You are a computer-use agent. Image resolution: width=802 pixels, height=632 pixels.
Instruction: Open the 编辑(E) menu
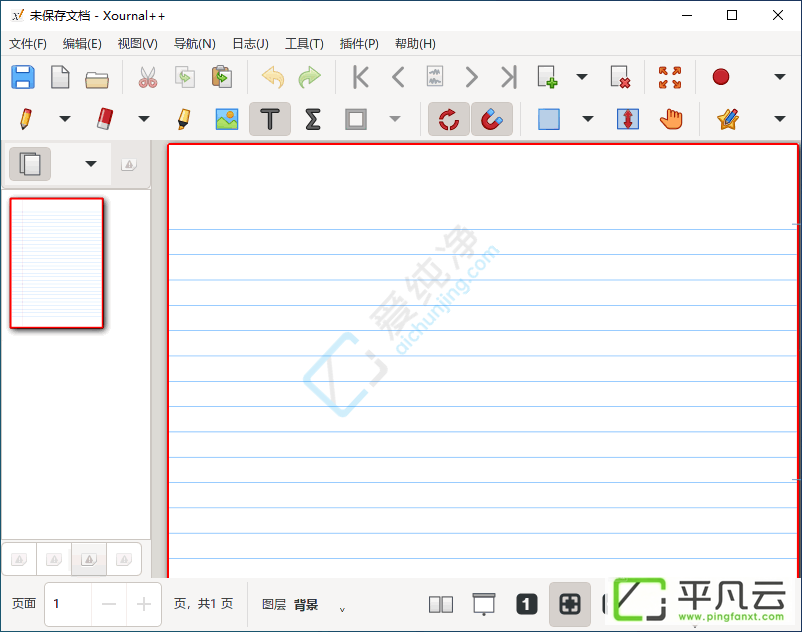[x=82, y=44]
